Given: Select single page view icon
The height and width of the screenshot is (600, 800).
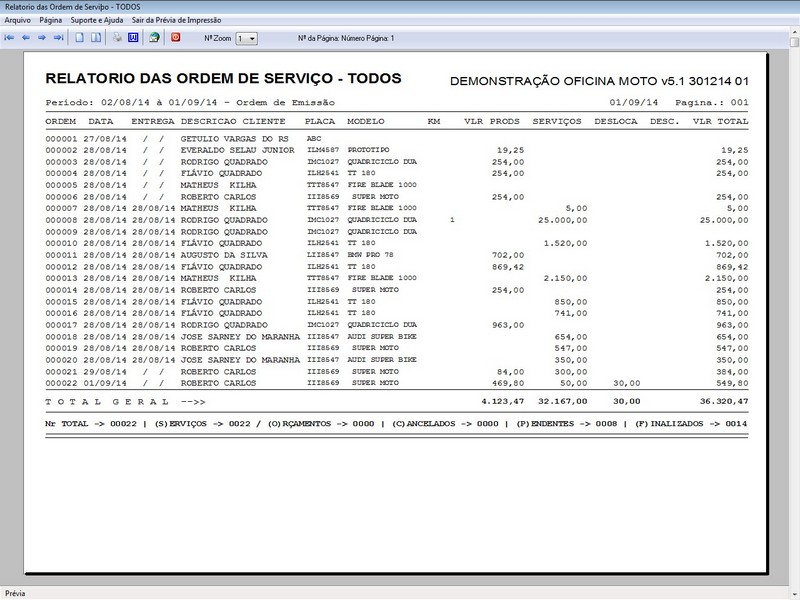Looking at the screenshot, I should (x=80, y=38).
